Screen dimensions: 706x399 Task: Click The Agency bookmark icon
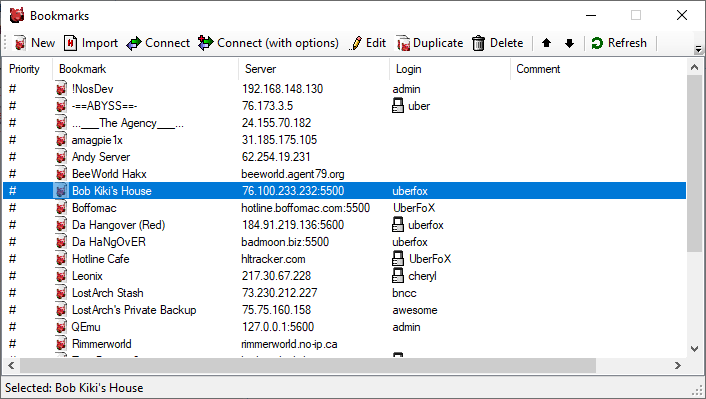[x=61, y=123]
